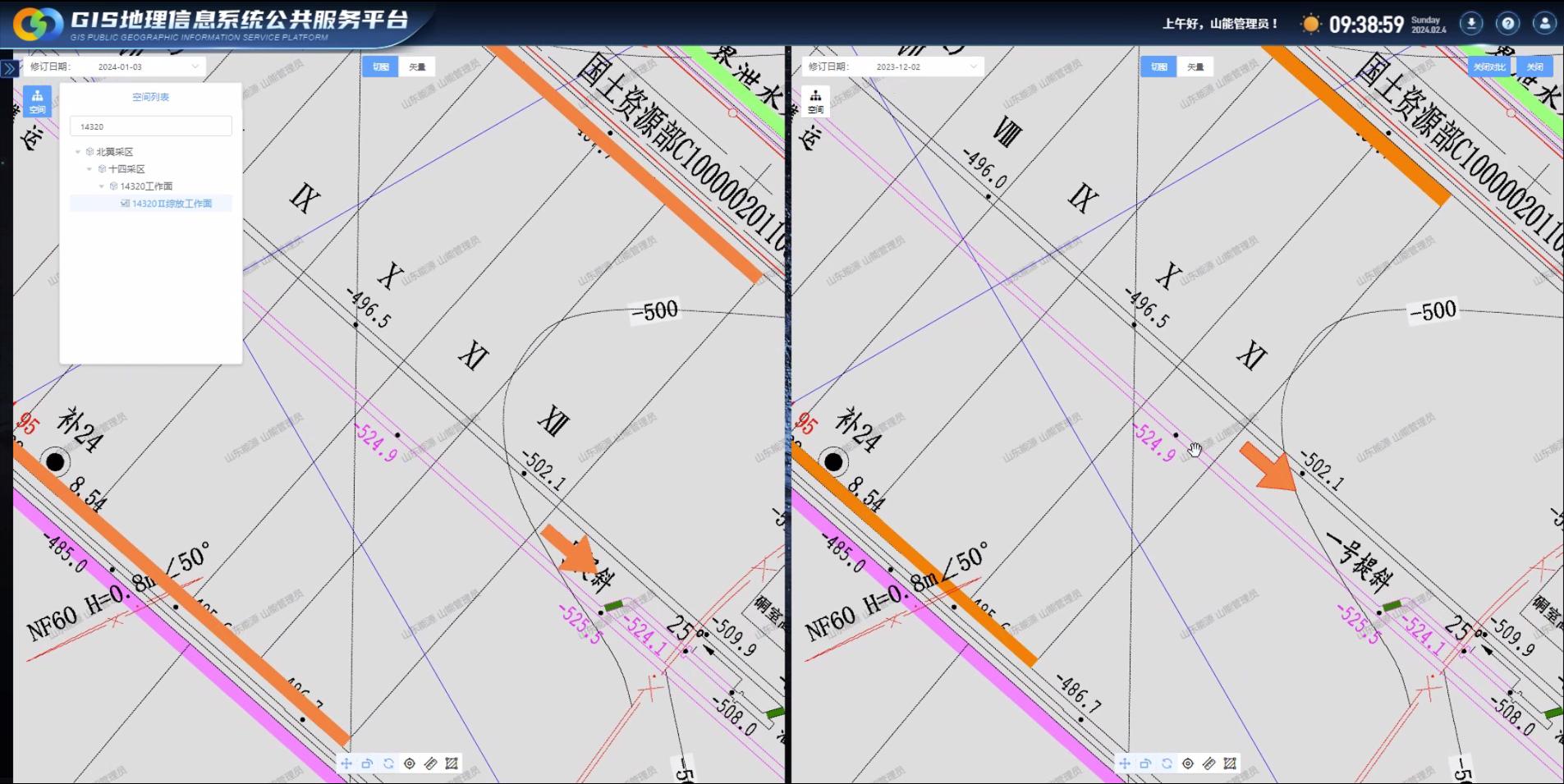Click the 关闭对比 button
Viewport: 1564px width, 784px height.
coord(1489,66)
